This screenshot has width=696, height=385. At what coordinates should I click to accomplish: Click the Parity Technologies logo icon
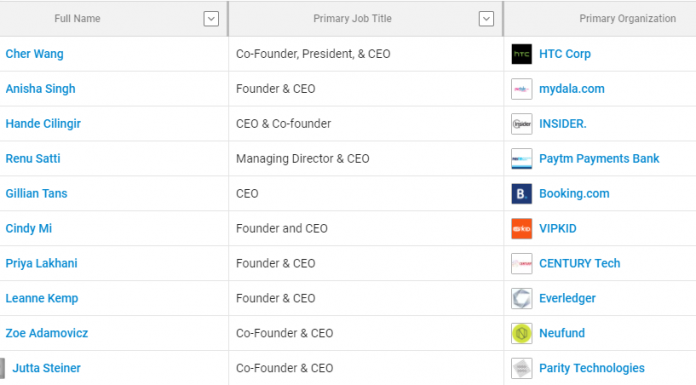522,369
